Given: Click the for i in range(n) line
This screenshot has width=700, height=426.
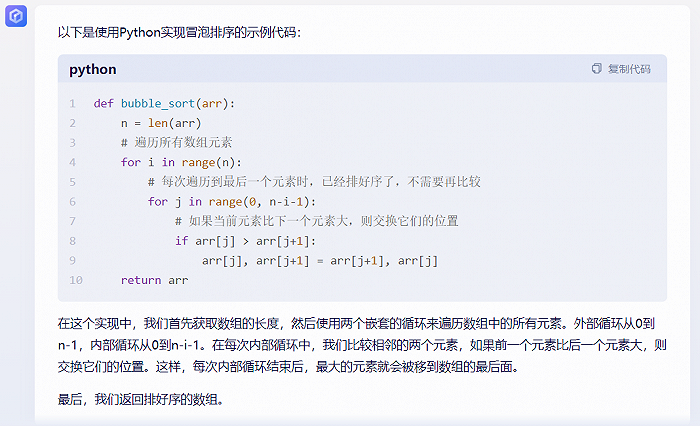Looking at the screenshot, I should (x=181, y=162).
